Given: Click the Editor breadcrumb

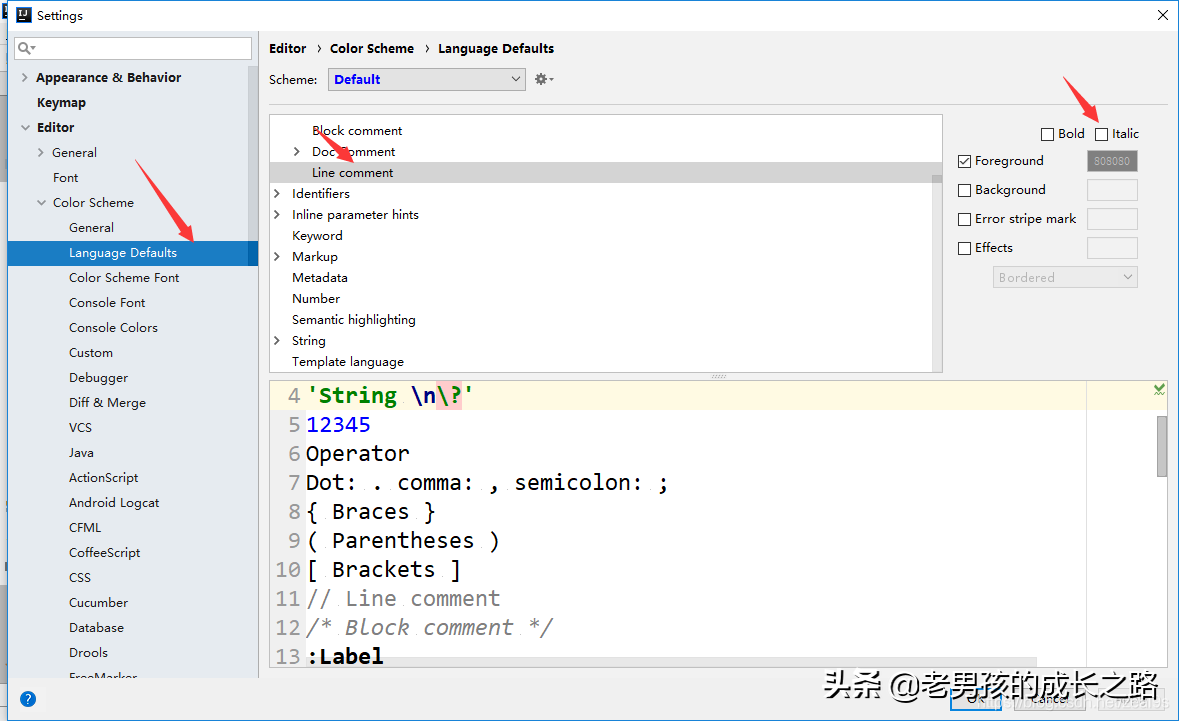Looking at the screenshot, I should point(287,48).
